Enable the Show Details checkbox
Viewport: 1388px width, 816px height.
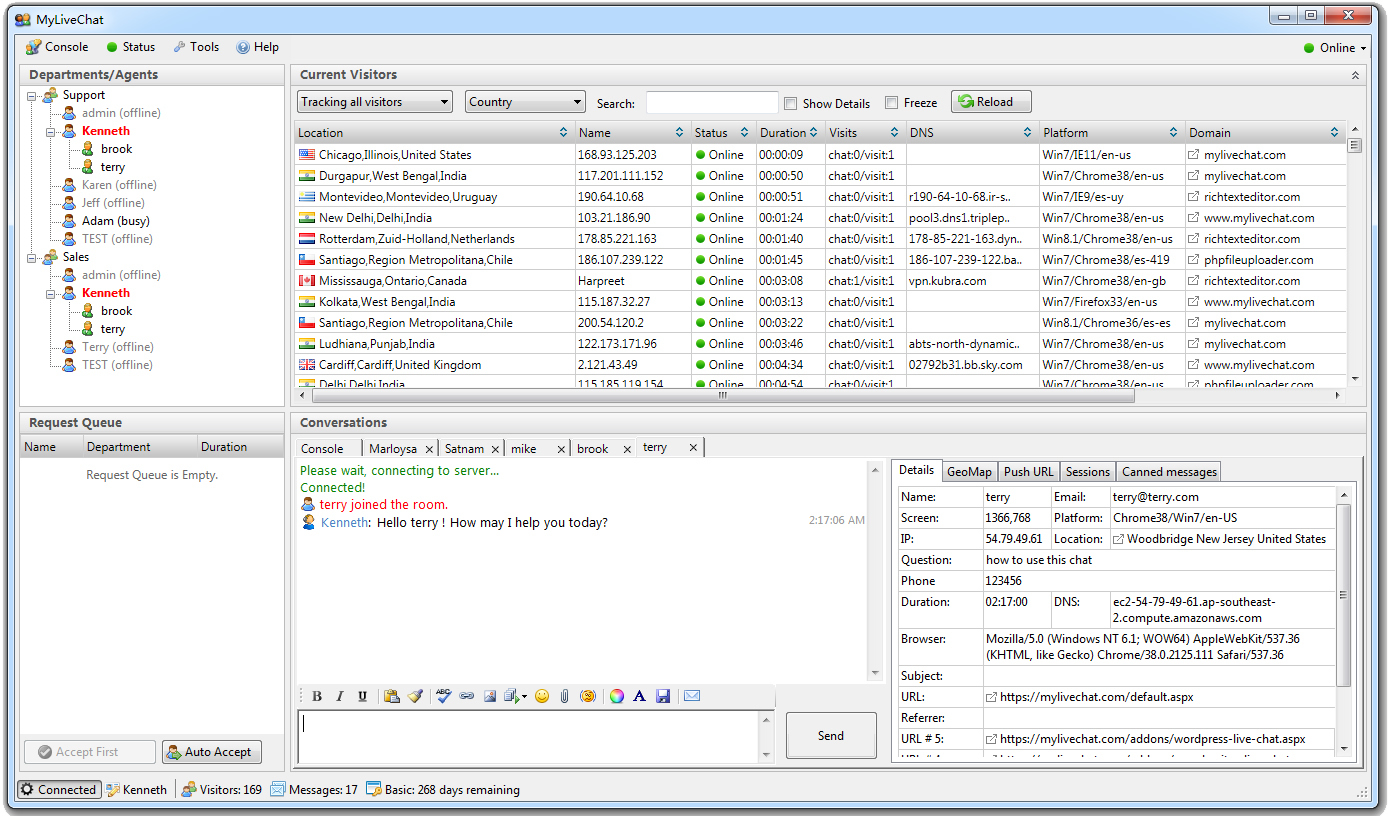791,103
